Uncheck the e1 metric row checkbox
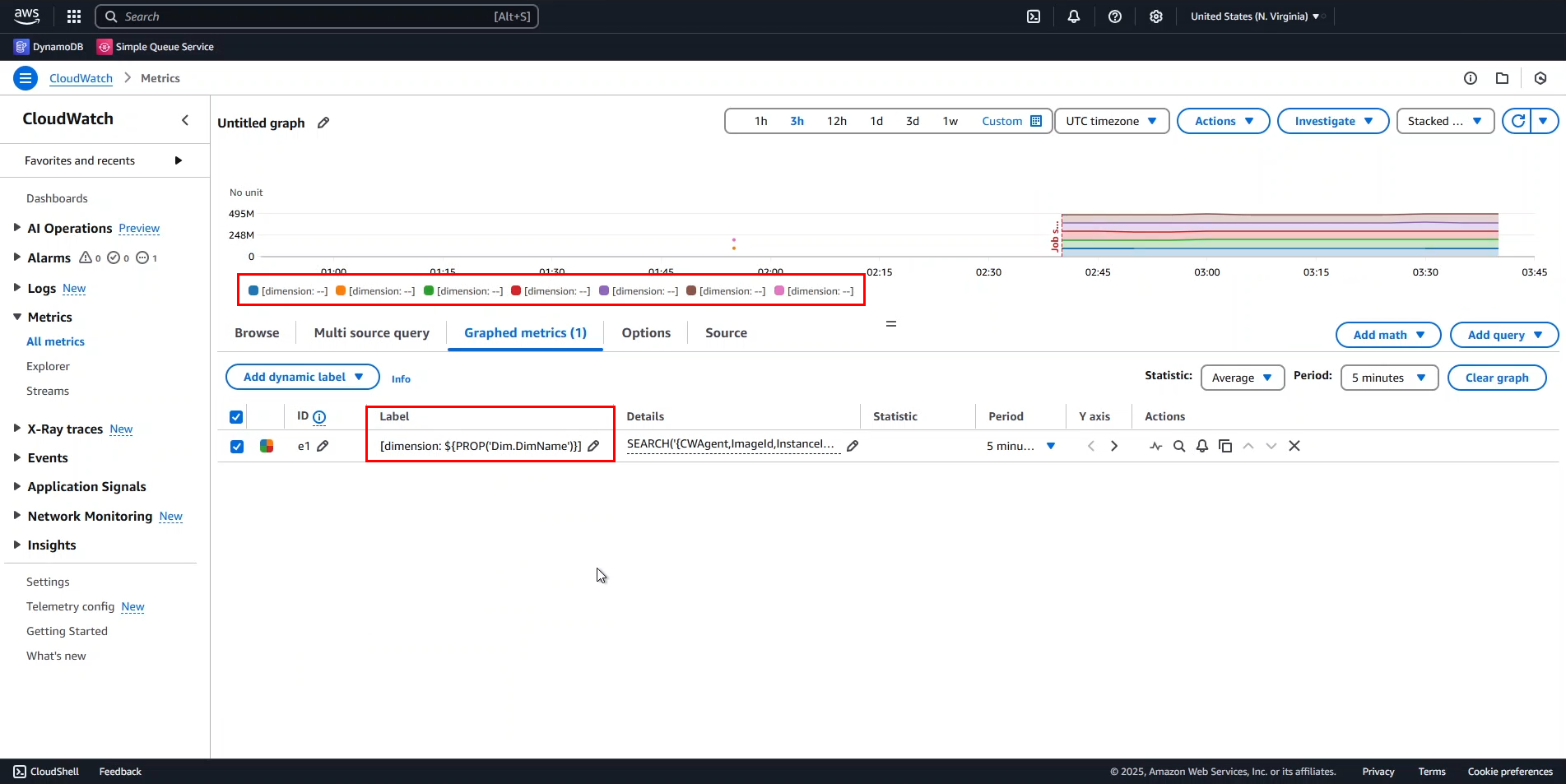Image resolution: width=1566 pixels, height=784 pixels. pyautogui.click(x=237, y=445)
